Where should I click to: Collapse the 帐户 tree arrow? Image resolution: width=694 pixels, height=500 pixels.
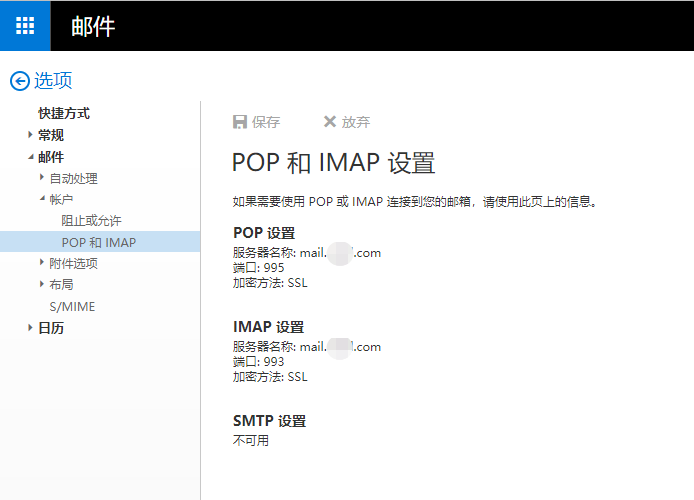click(42, 199)
